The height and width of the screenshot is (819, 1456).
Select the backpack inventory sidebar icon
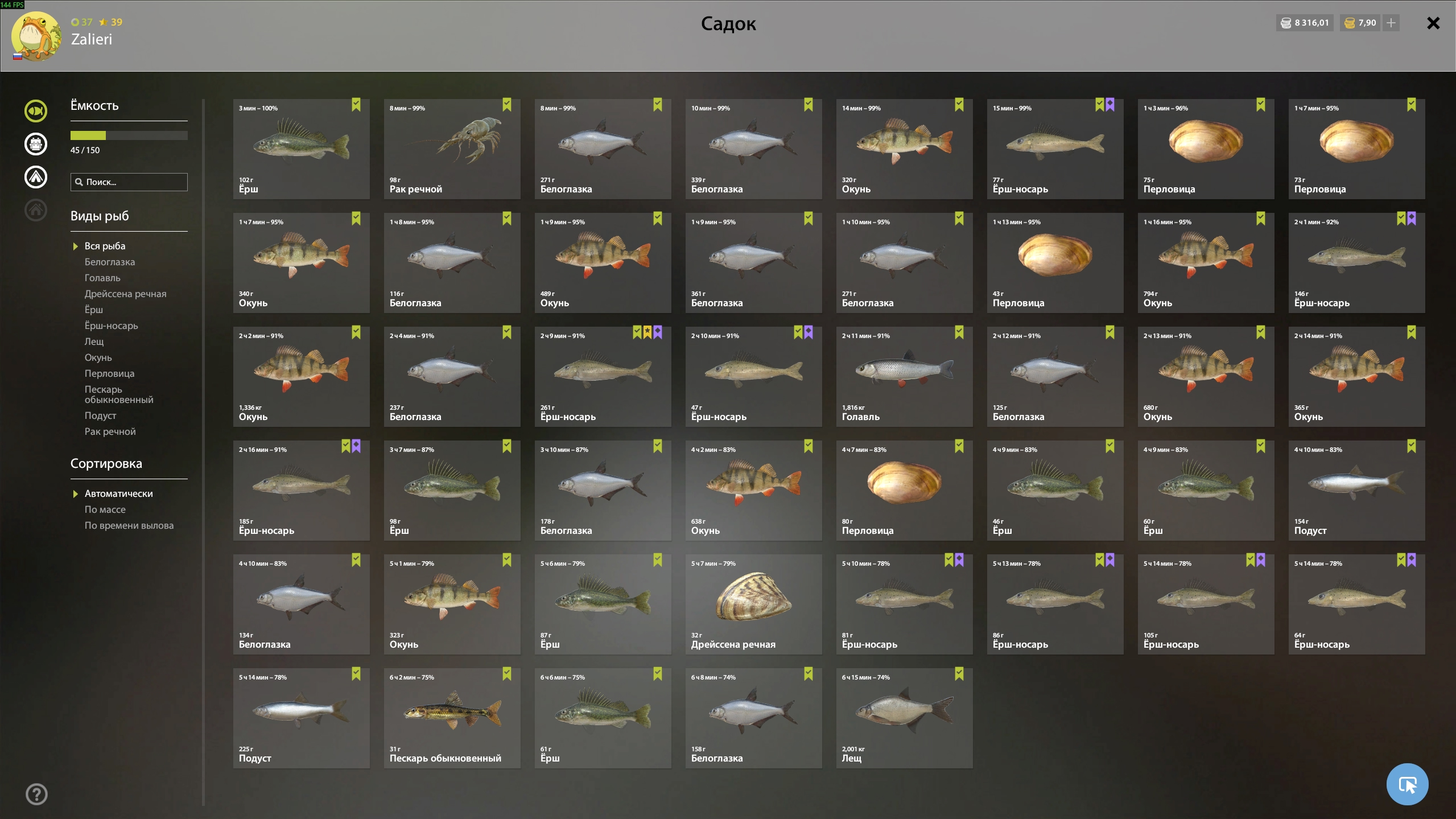pyautogui.click(x=36, y=144)
